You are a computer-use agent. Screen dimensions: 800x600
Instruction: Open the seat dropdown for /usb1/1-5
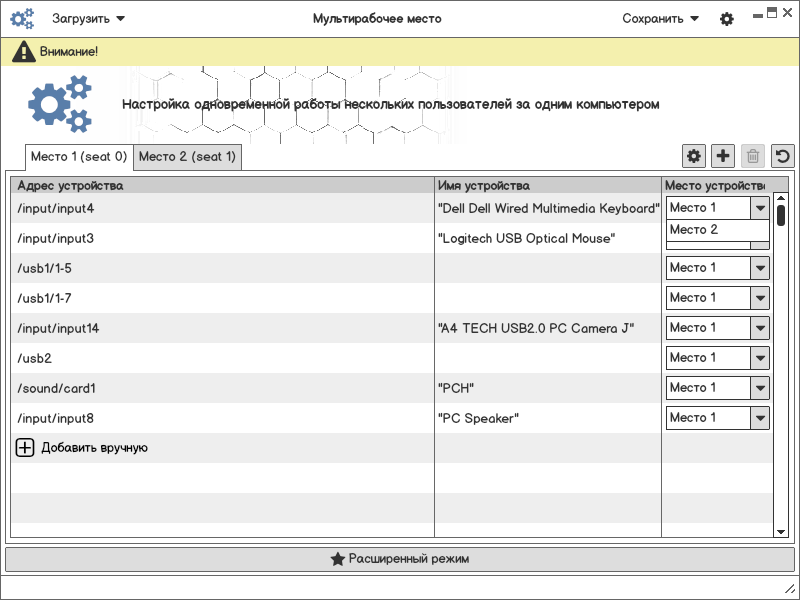point(717,268)
